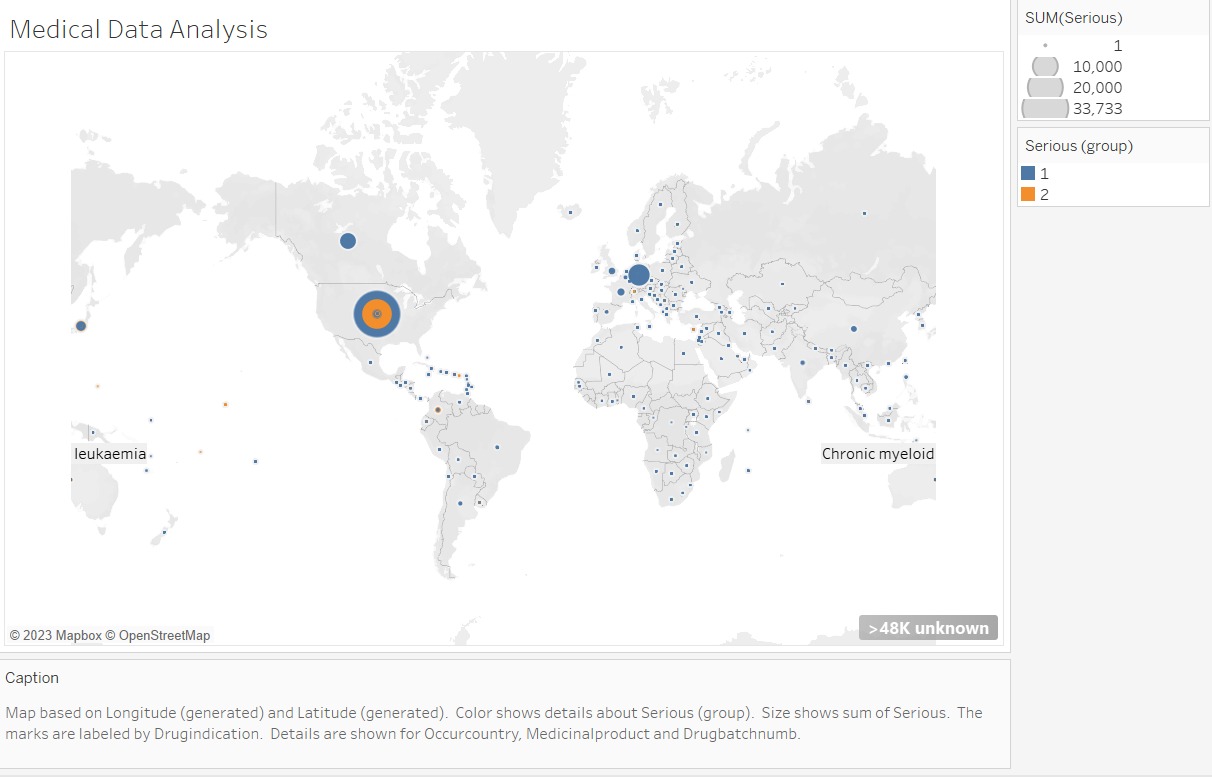Click the brown mark over Colombia
The height and width of the screenshot is (777, 1212).
(x=438, y=410)
